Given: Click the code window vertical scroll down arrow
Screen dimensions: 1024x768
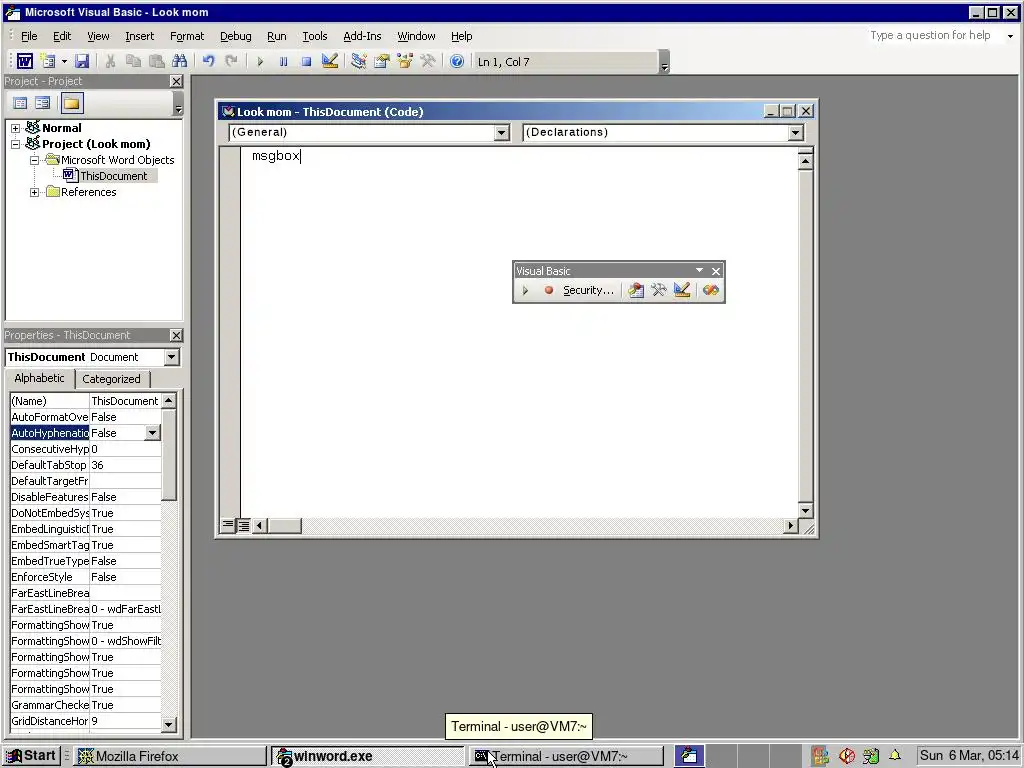Looking at the screenshot, I should coord(805,511).
